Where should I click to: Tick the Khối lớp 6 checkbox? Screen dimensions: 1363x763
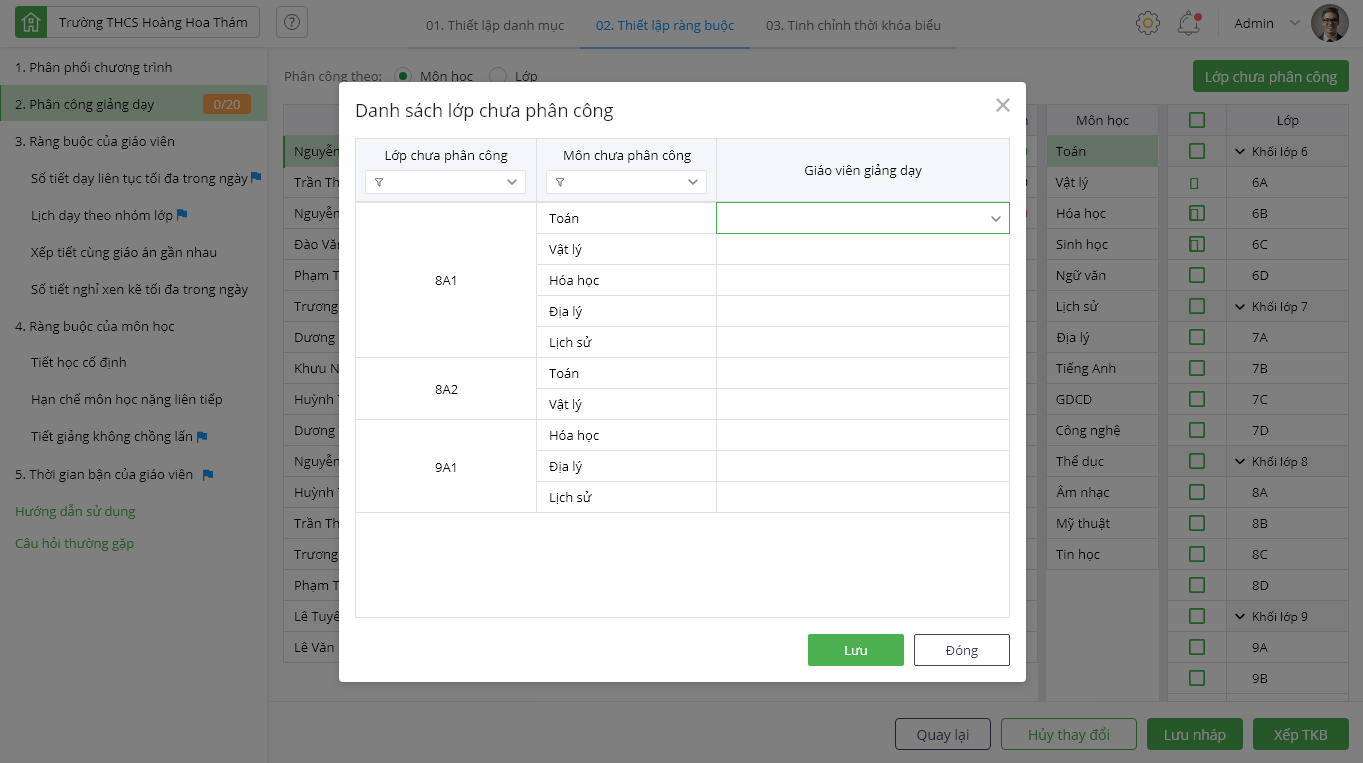[x=1197, y=152]
